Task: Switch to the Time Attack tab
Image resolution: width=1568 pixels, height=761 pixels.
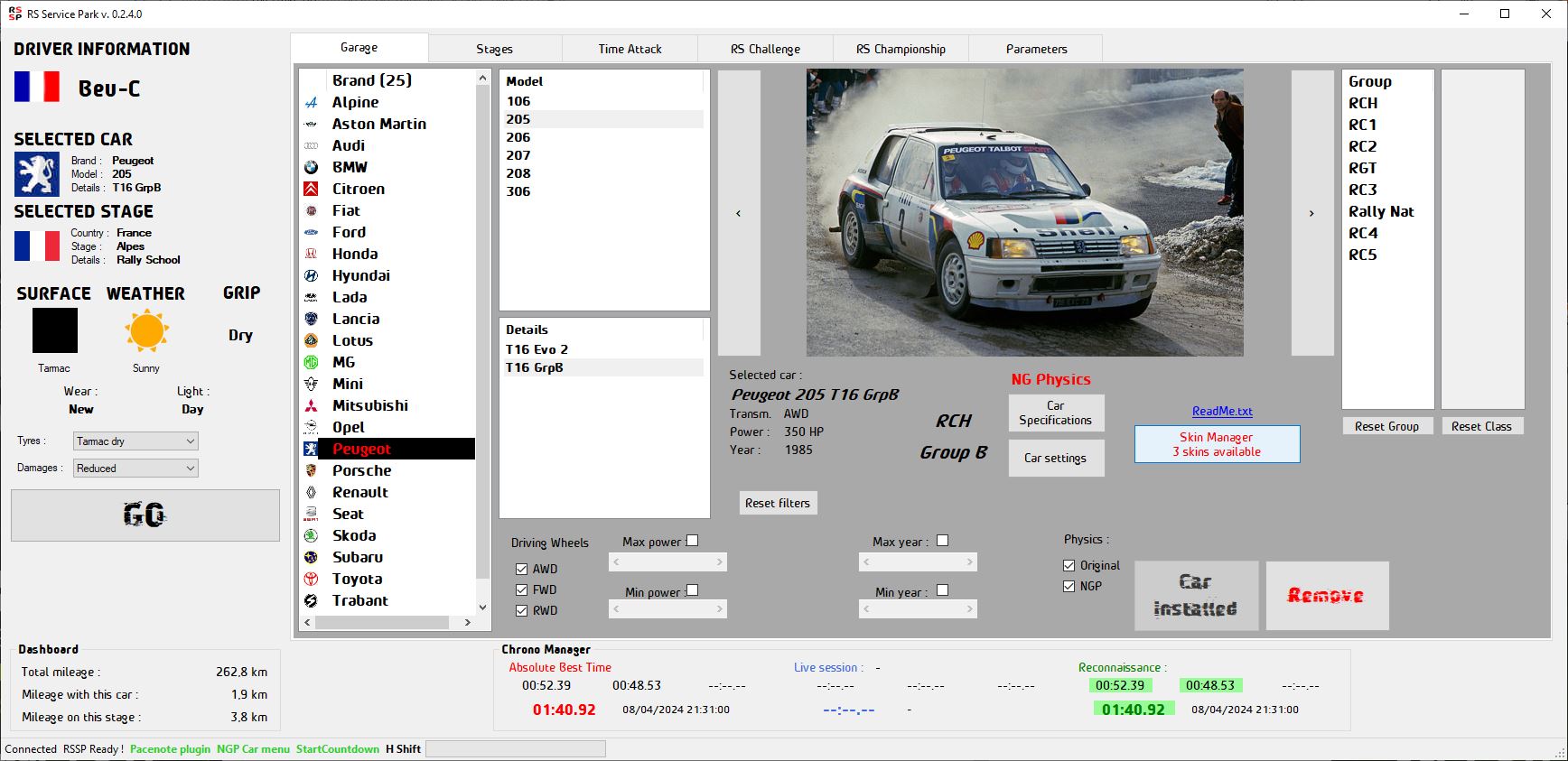Action: click(630, 49)
